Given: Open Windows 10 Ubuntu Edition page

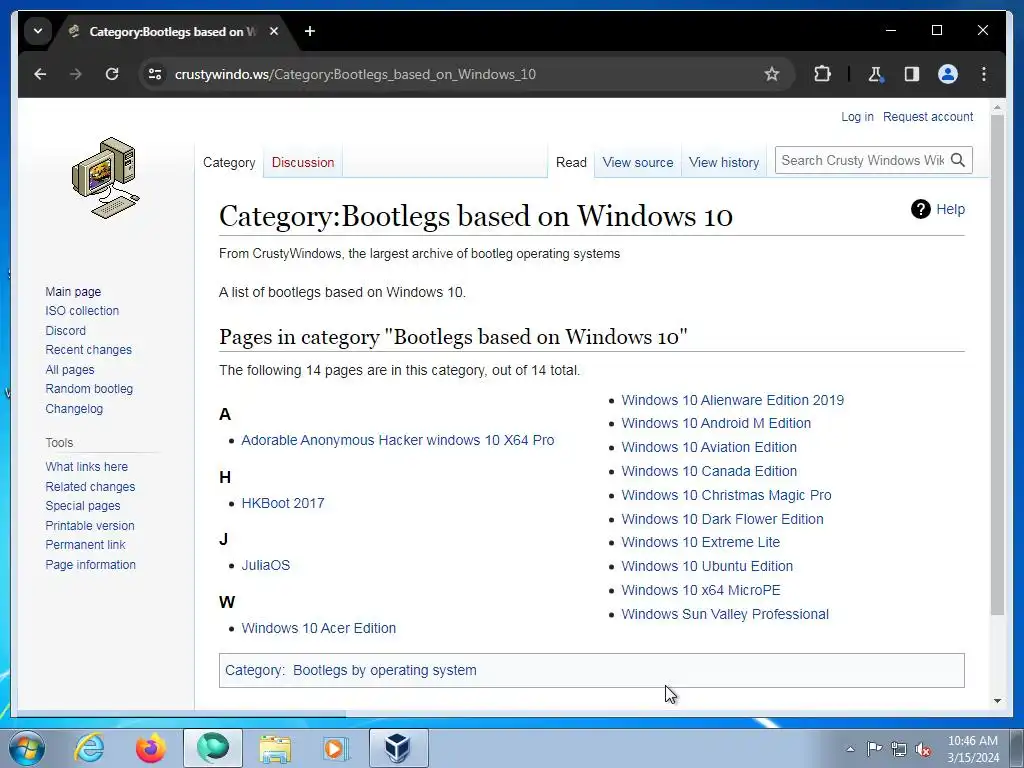Looking at the screenshot, I should 707,566.
